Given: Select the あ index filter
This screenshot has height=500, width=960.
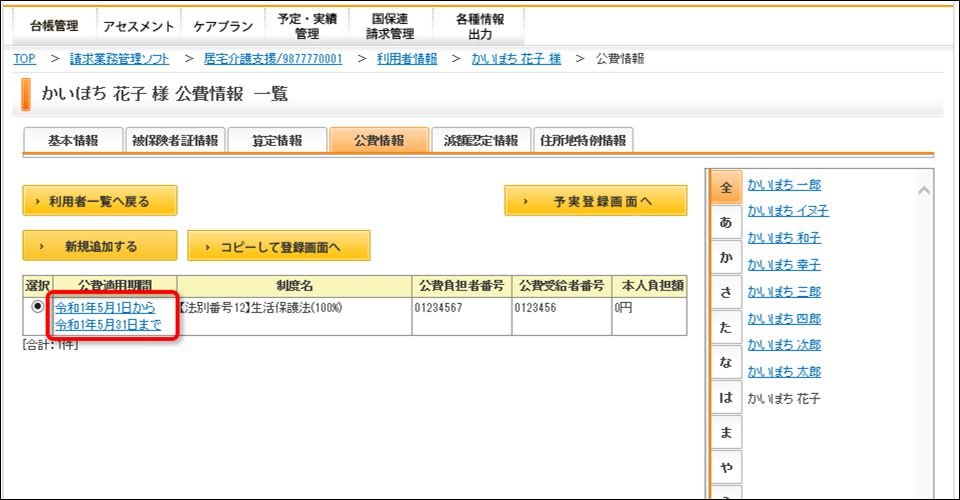Looking at the screenshot, I should pos(726,222).
